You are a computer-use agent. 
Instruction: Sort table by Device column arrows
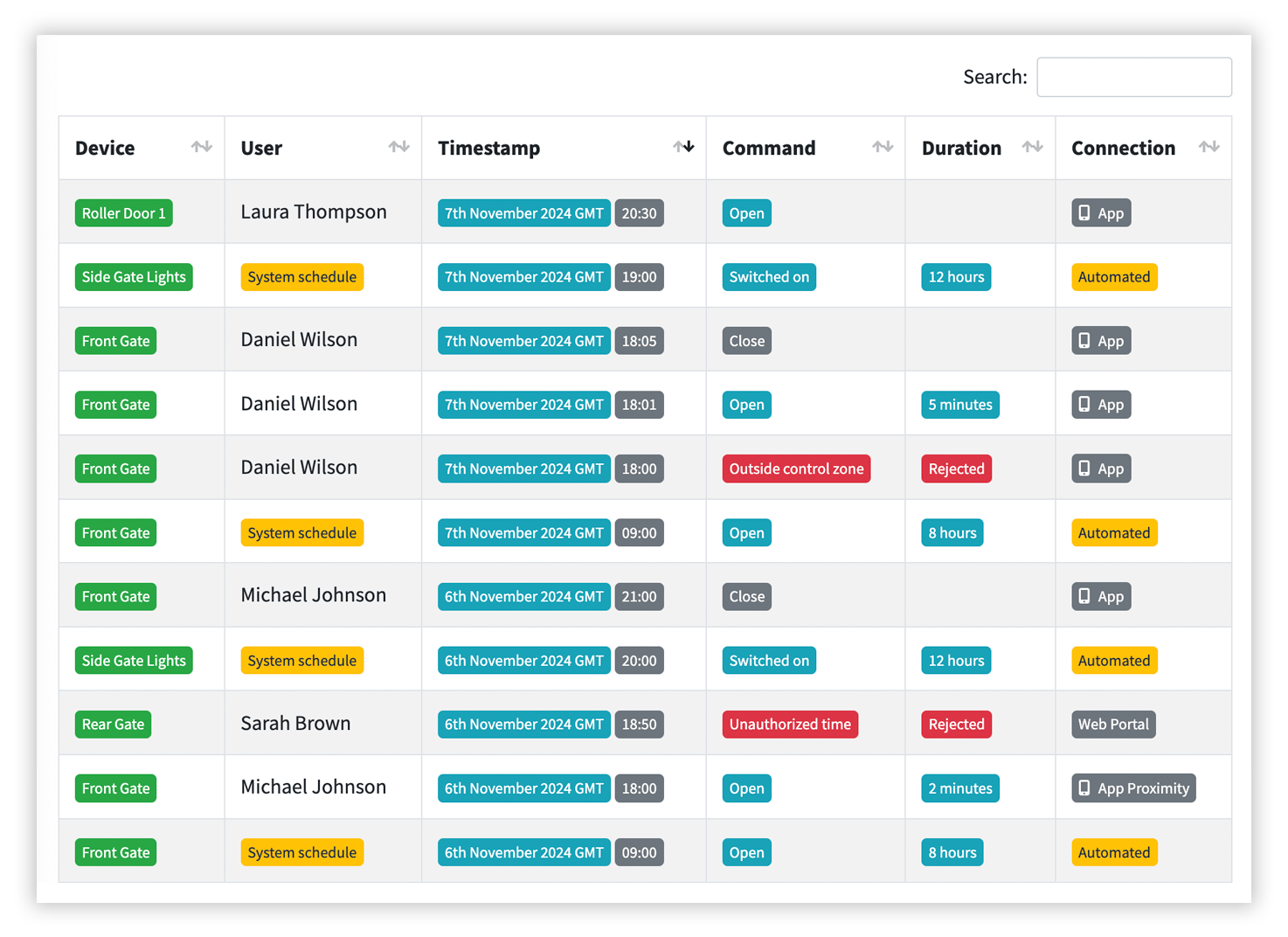pos(202,147)
